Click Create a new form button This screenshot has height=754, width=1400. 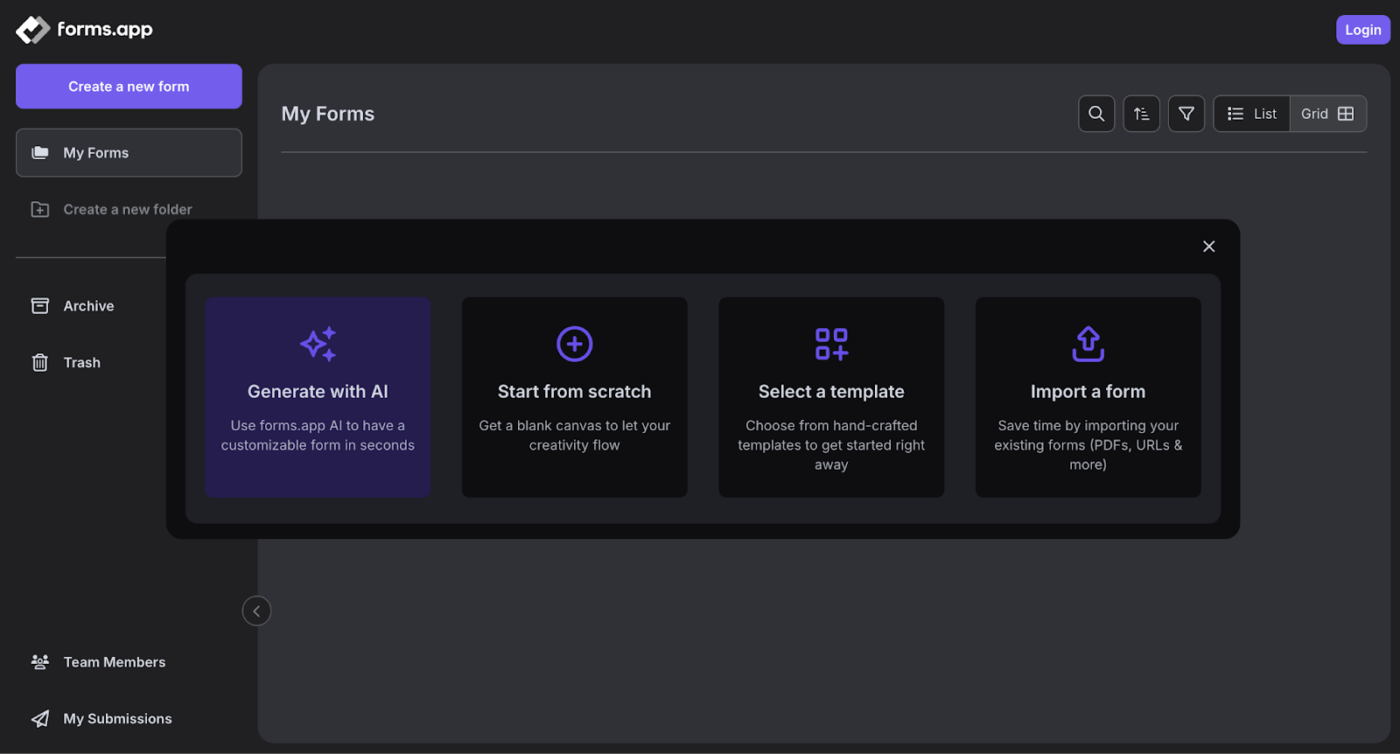tap(128, 87)
